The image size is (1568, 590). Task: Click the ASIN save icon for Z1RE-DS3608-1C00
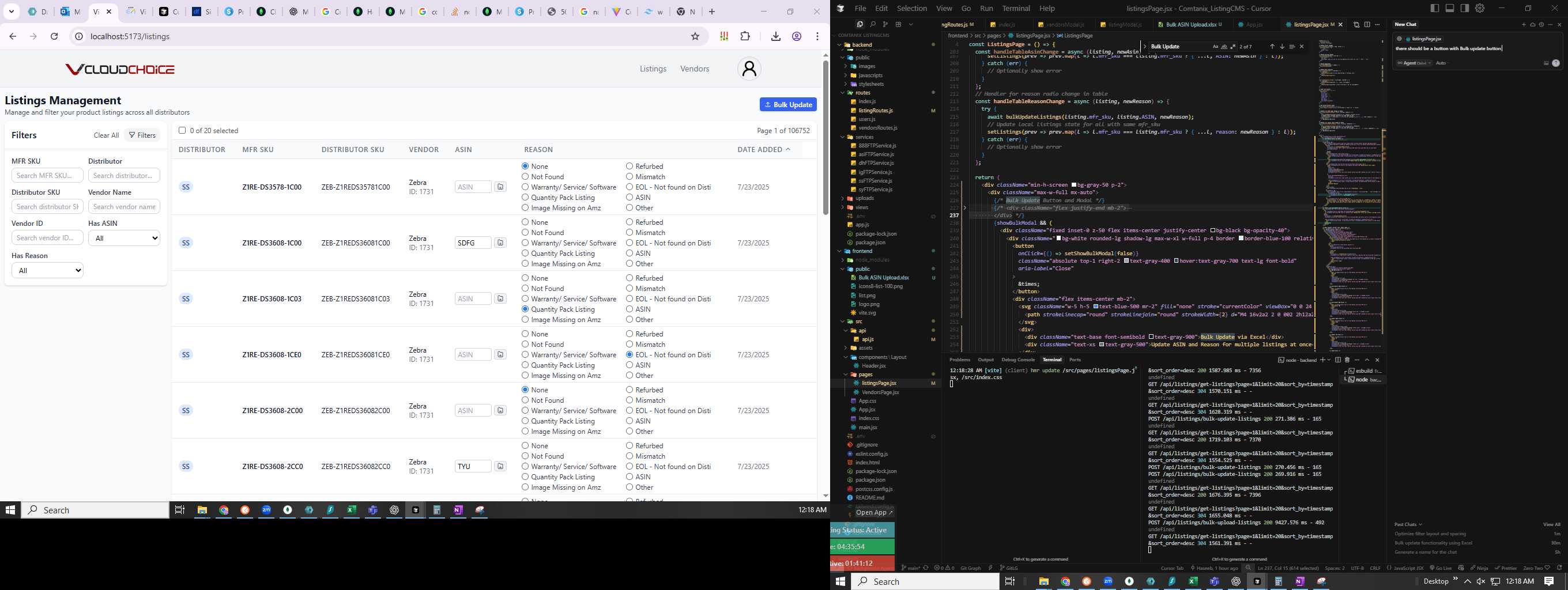[x=500, y=243]
